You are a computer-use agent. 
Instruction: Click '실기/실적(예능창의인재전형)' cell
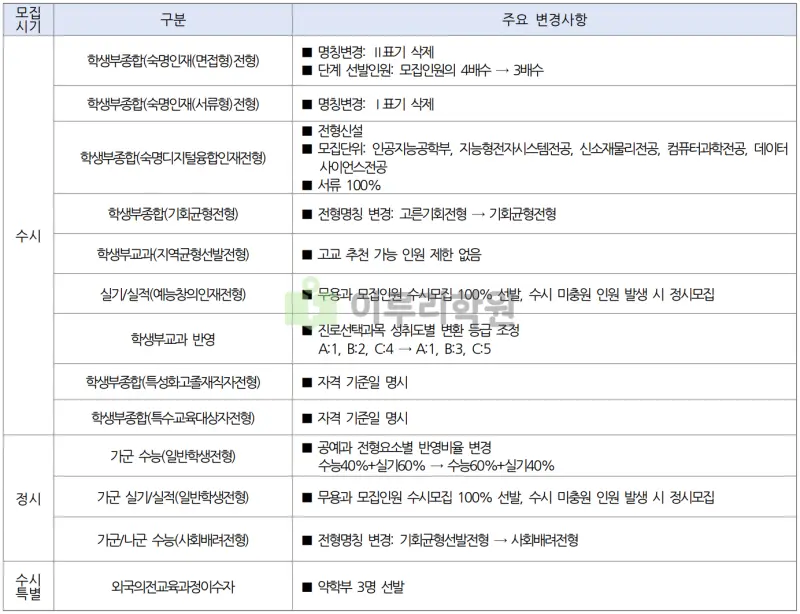(173, 294)
